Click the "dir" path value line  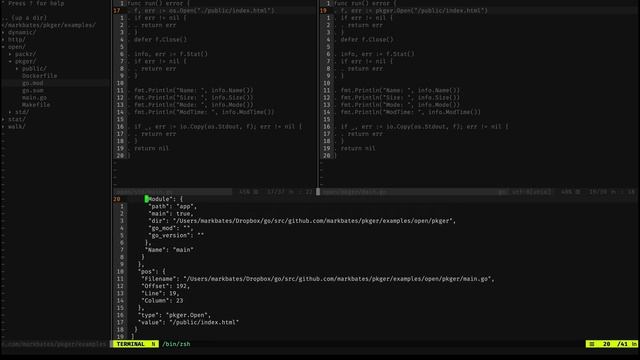coord(302,221)
